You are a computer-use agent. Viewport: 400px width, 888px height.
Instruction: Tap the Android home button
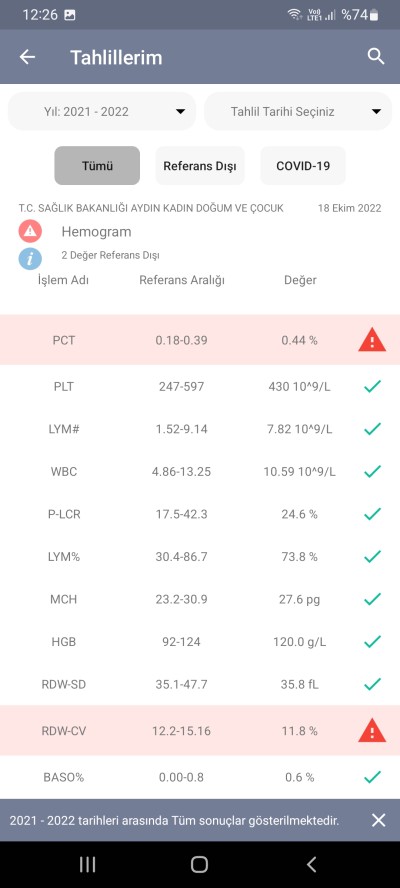(199, 864)
